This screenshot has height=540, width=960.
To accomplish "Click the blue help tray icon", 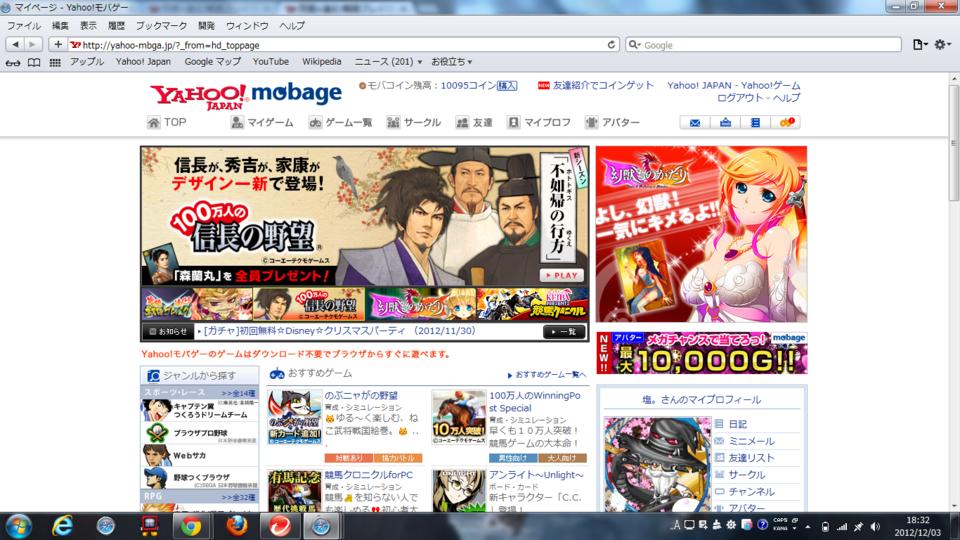I will coord(762,525).
